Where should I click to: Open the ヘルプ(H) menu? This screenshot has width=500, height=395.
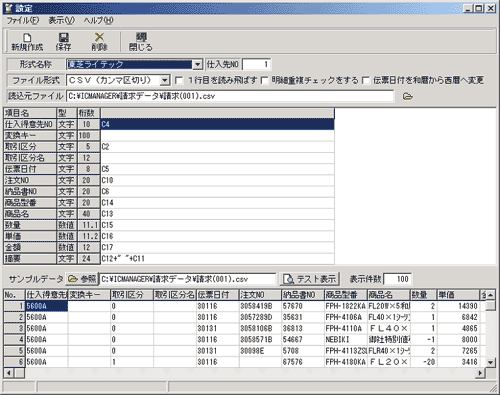(x=98, y=21)
